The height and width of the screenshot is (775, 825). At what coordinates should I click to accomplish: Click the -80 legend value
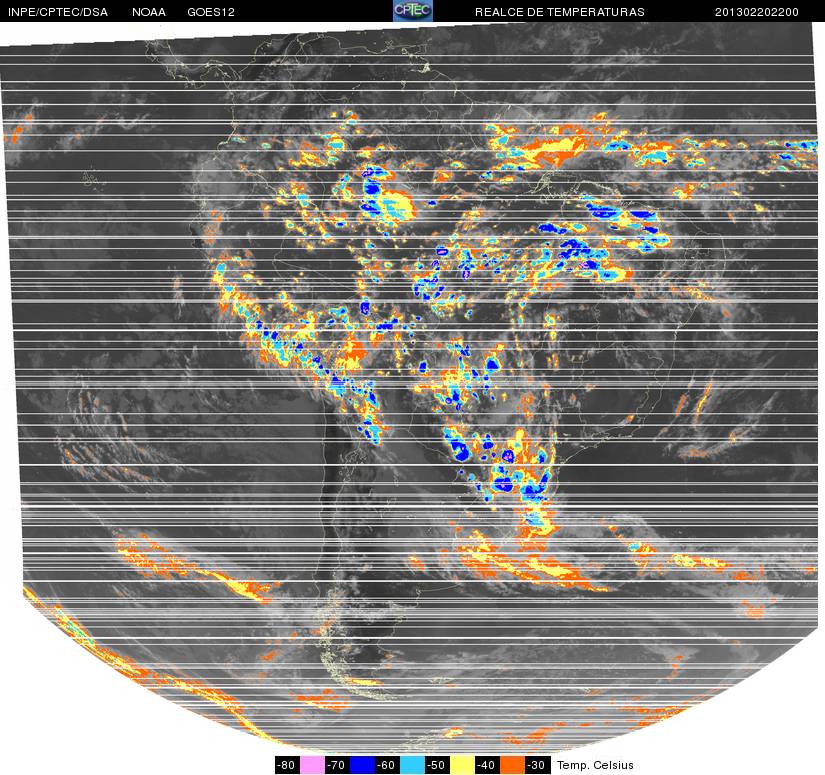[x=287, y=765]
